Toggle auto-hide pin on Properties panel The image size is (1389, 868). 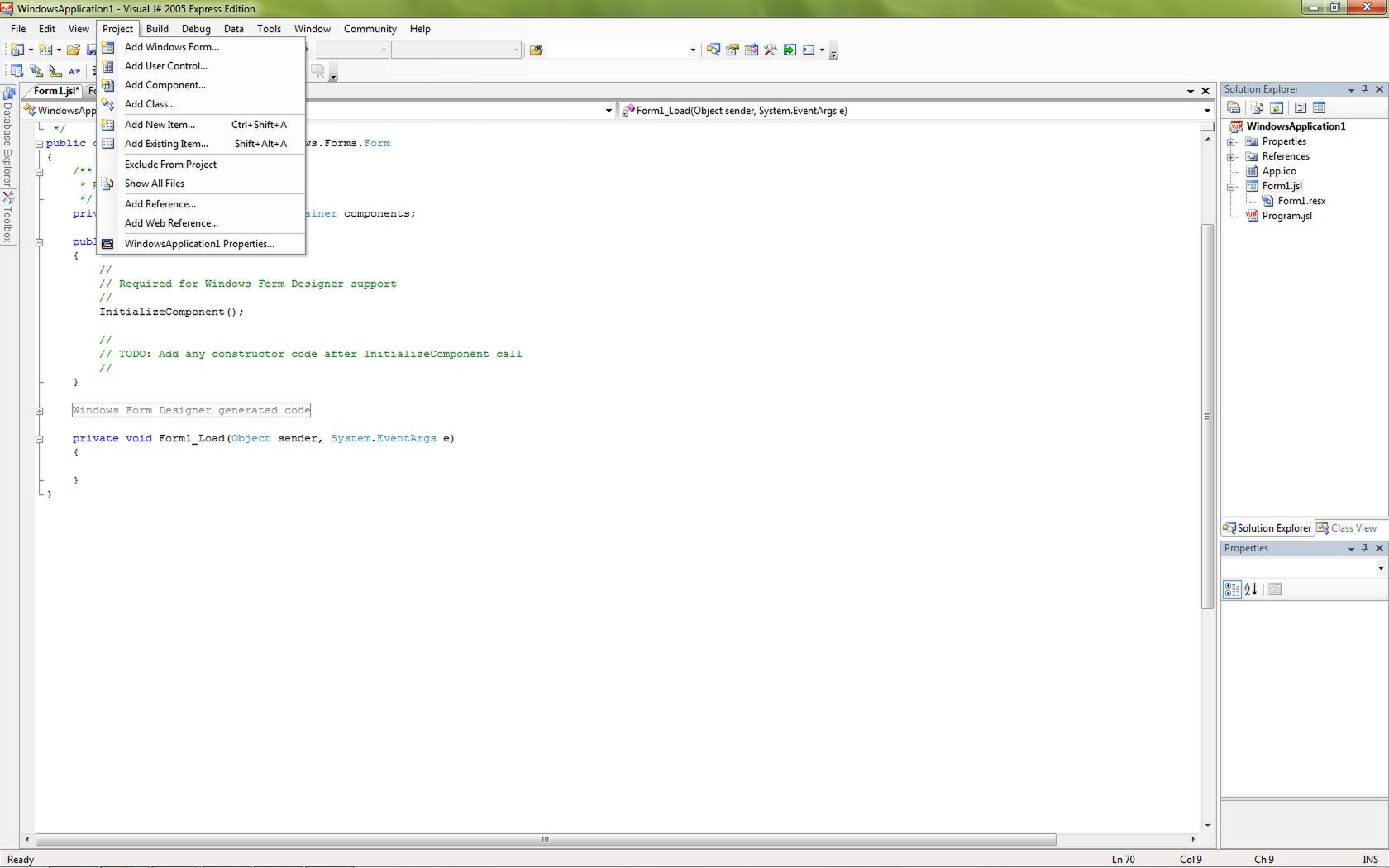1365,548
